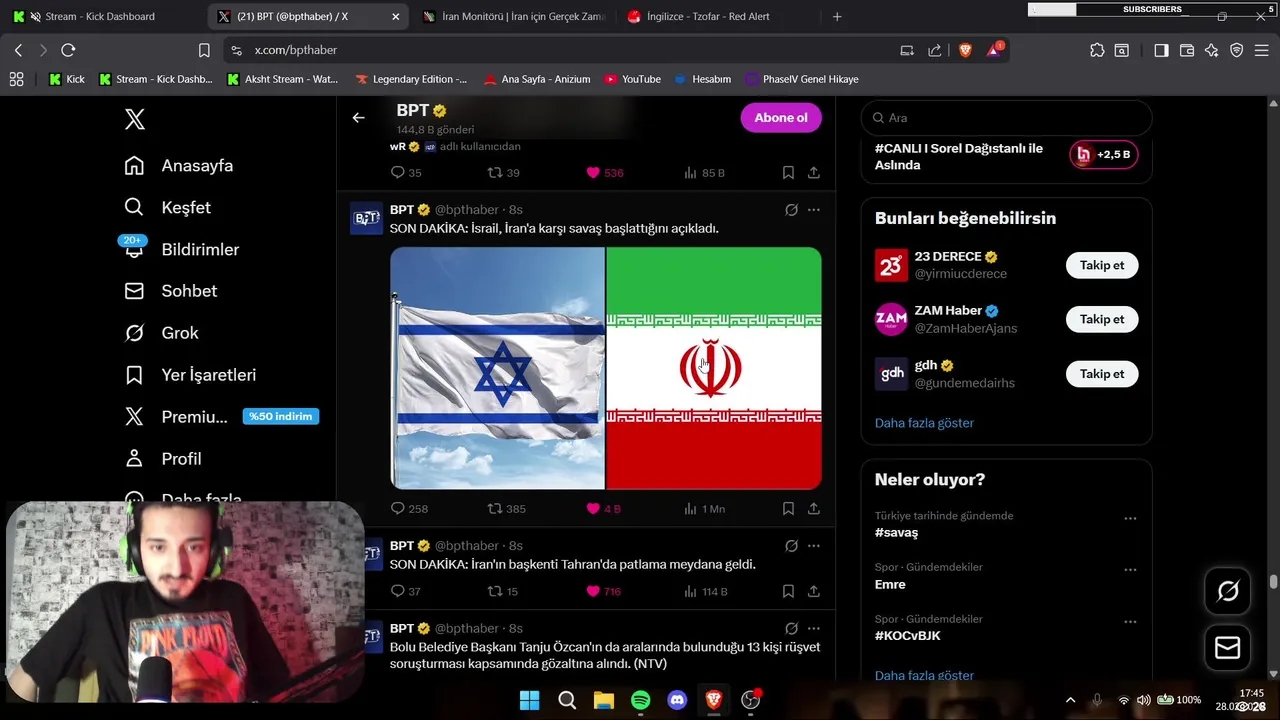Click Daha fazla göster under suggestions
1280x720 pixels.
tap(924, 423)
